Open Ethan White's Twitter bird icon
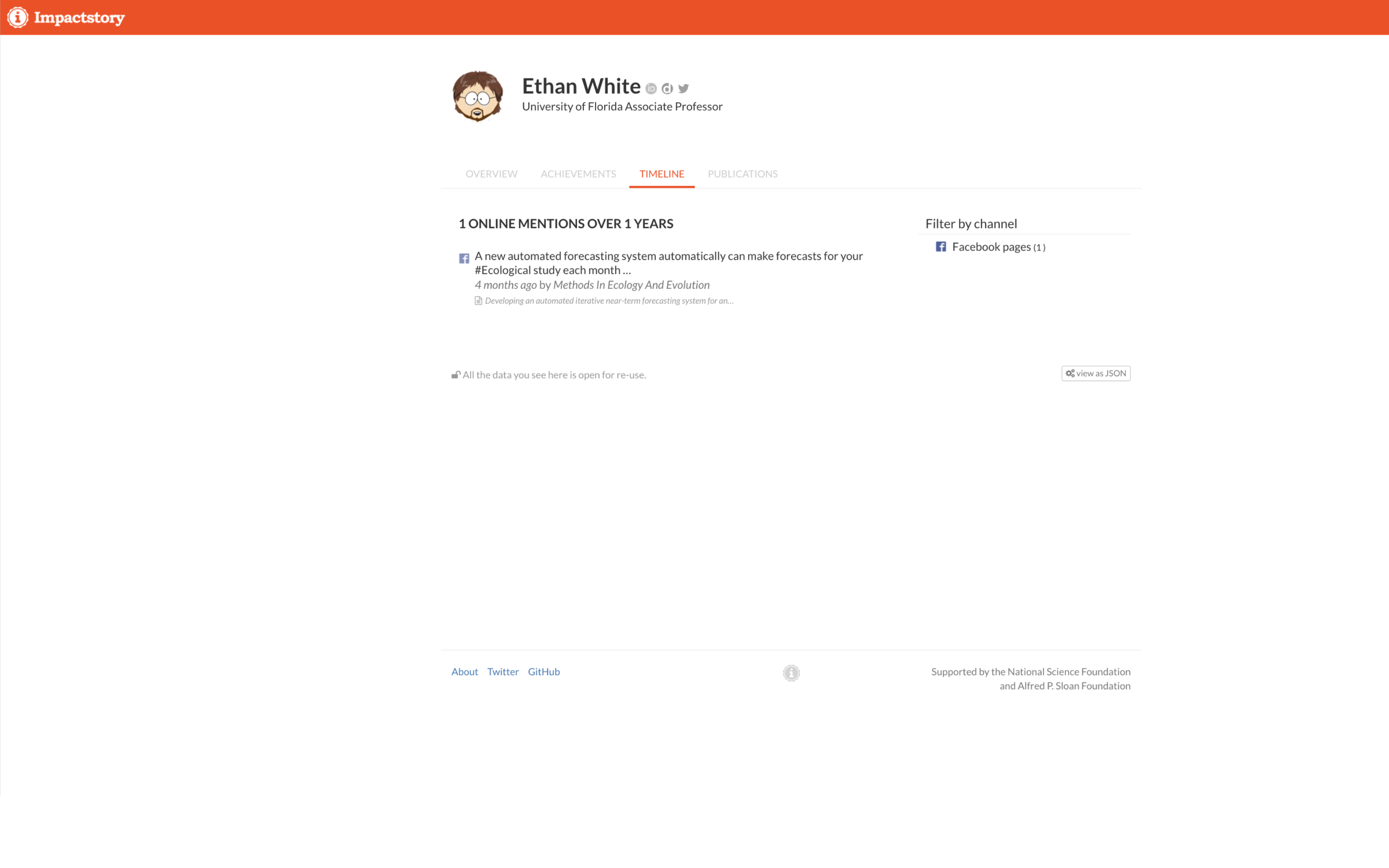The height and width of the screenshot is (868, 1389). tap(684, 89)
